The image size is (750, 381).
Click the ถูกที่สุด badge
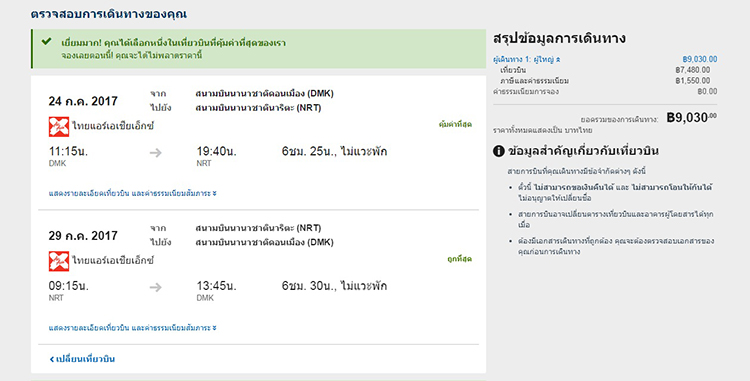tap(460, 259)
